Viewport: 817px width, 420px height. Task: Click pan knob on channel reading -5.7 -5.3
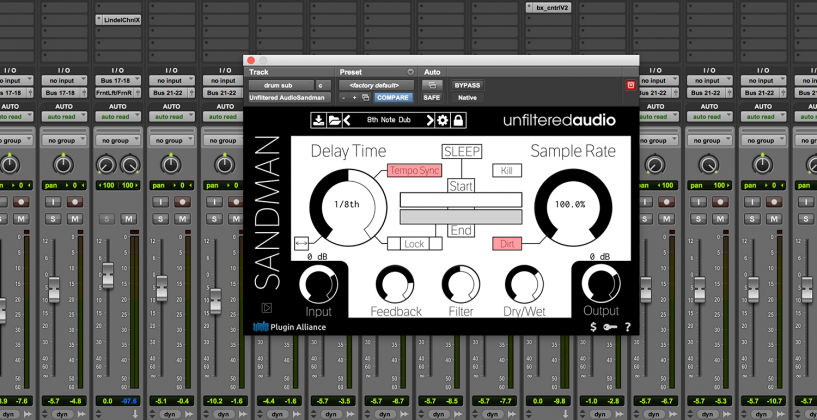709,164
